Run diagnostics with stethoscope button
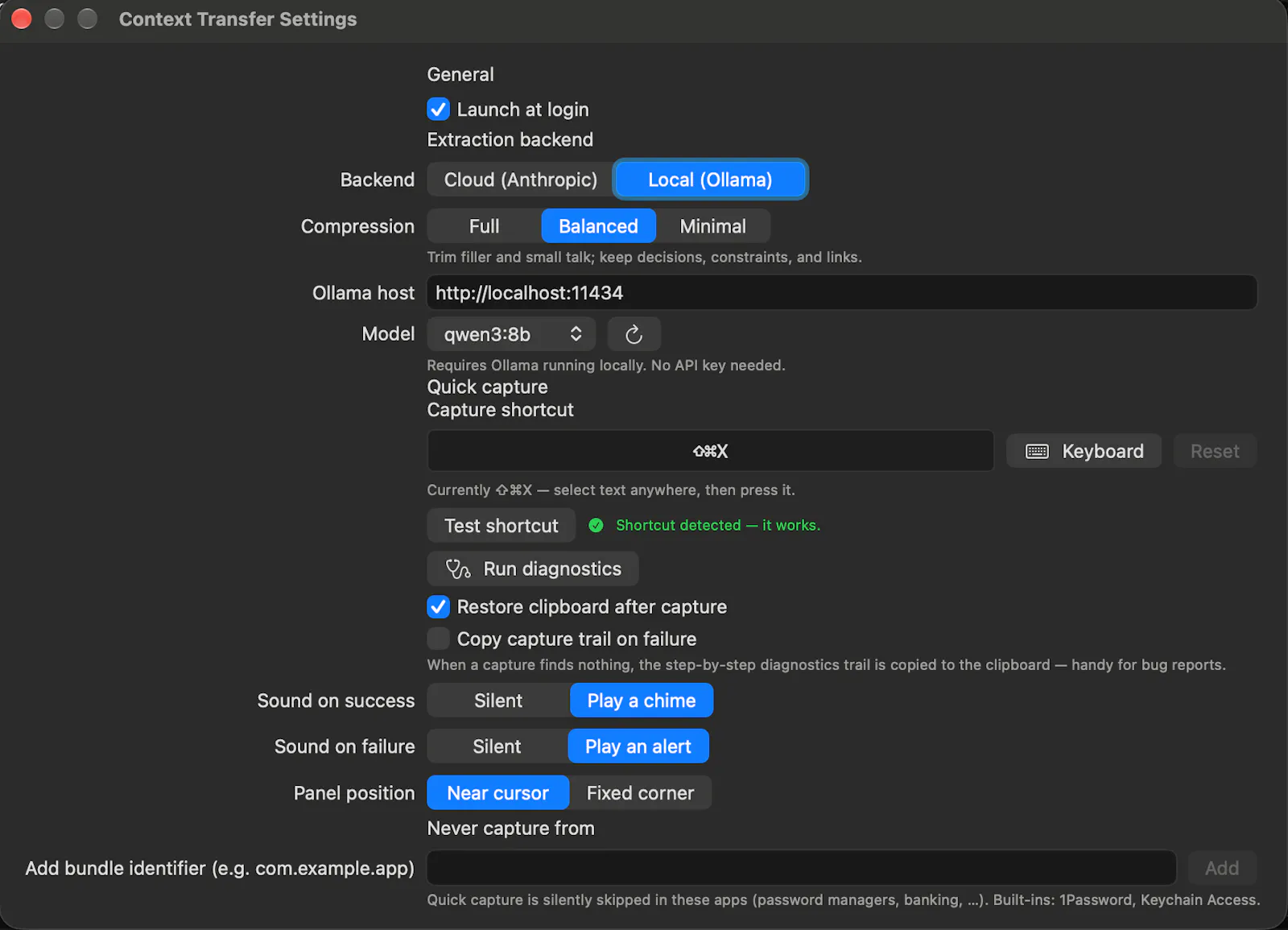 (x=533, y=568)
